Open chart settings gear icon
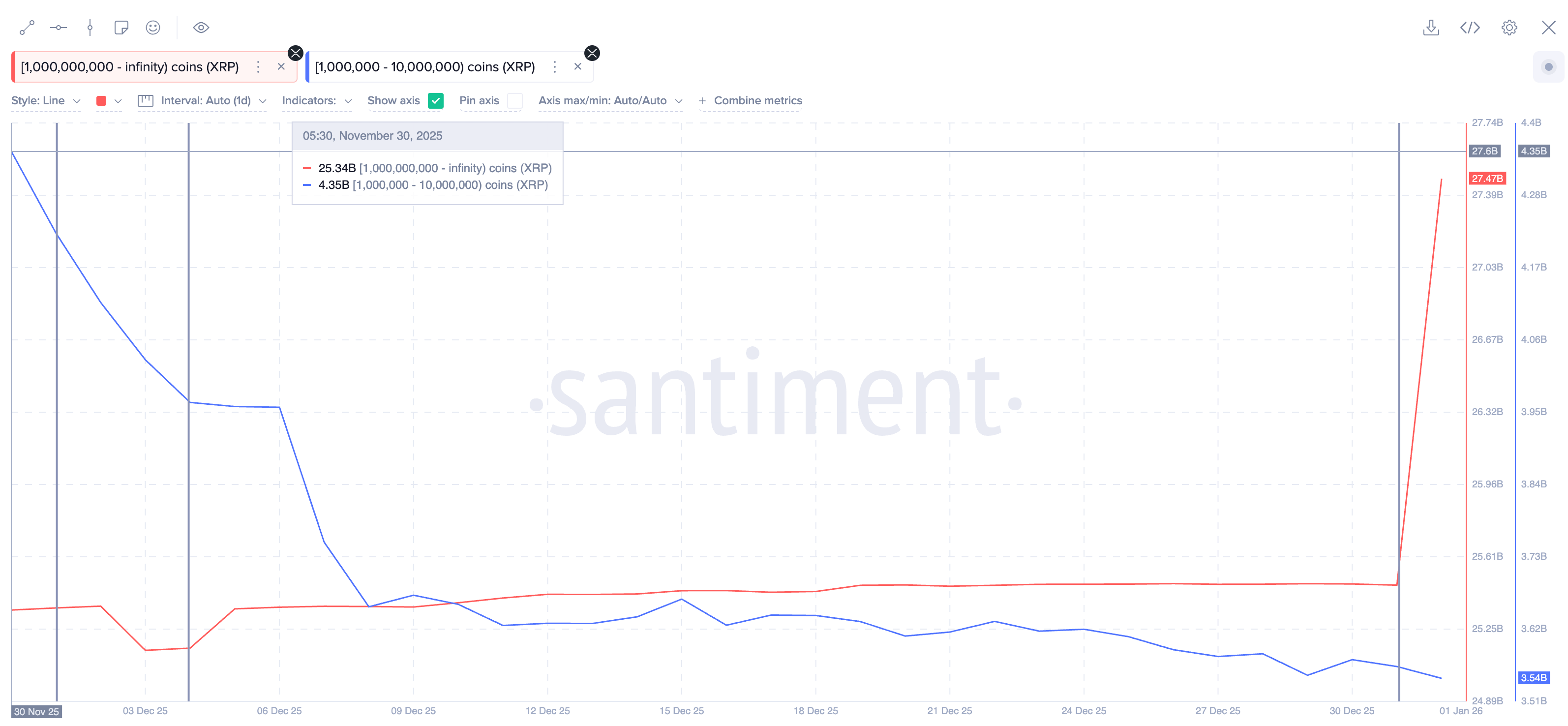 coord(1508,28)
